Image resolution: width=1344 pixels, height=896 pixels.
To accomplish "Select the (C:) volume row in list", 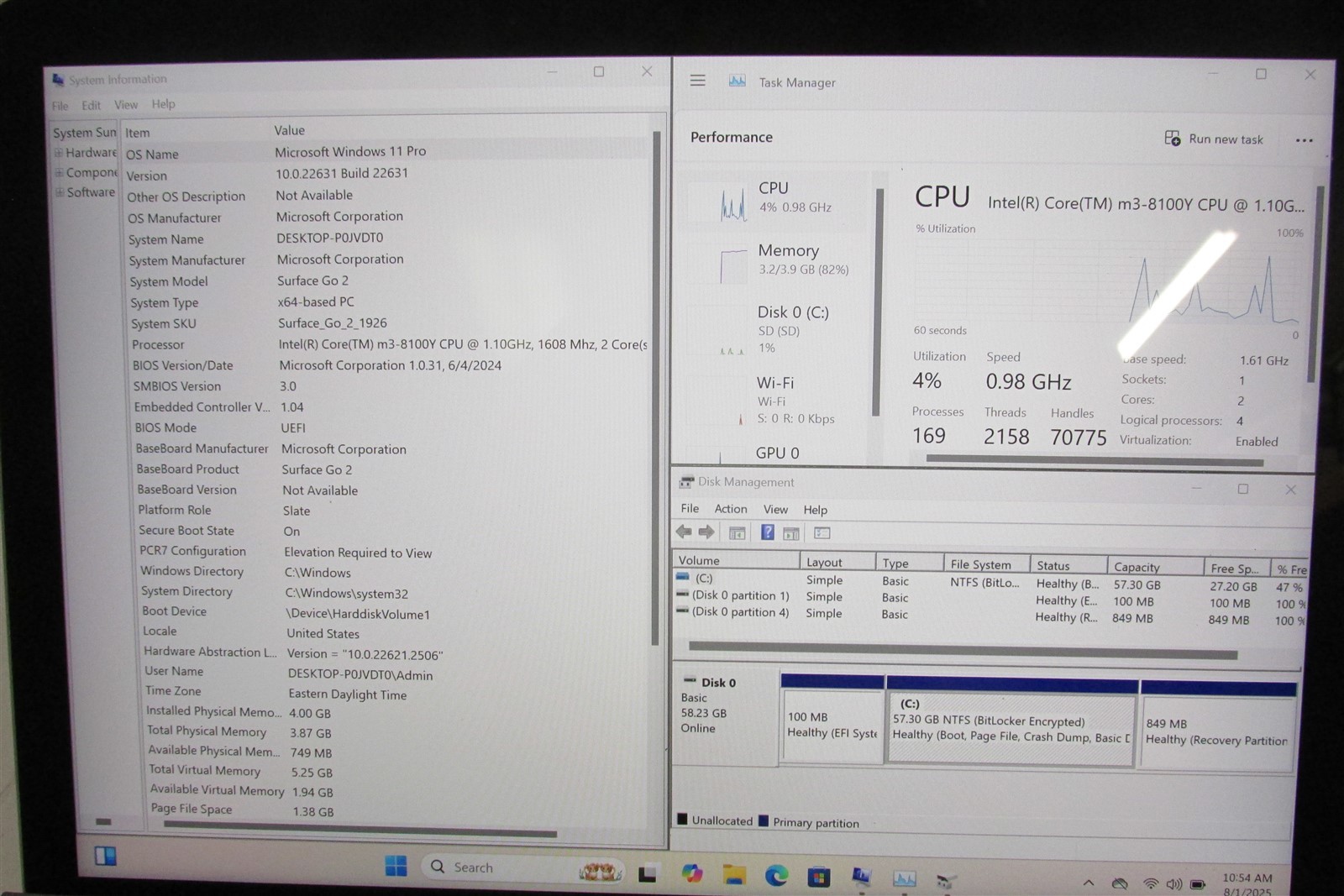I will [991, 581].
